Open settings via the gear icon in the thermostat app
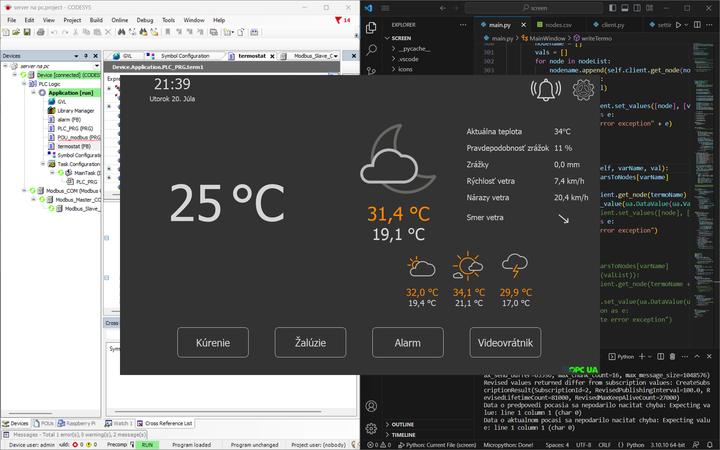Viewport: 720px width, 450px height. point(583,90)
